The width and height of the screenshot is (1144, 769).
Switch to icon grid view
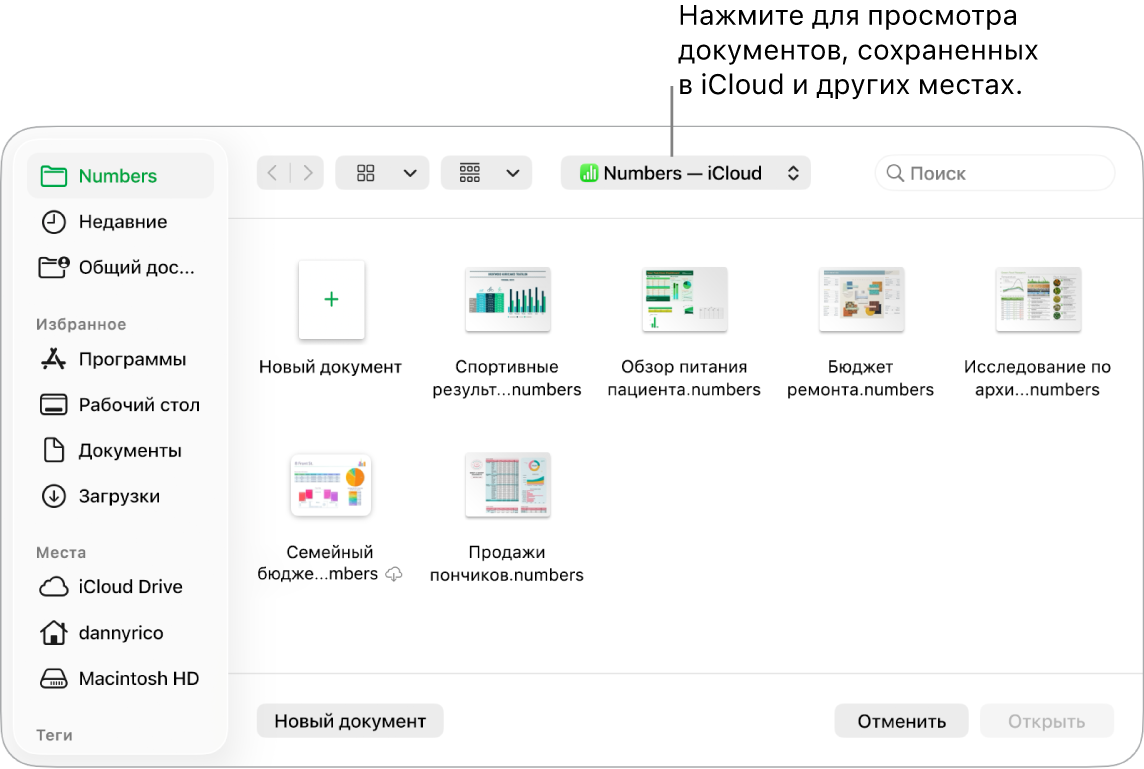click(x=366, y=173)
